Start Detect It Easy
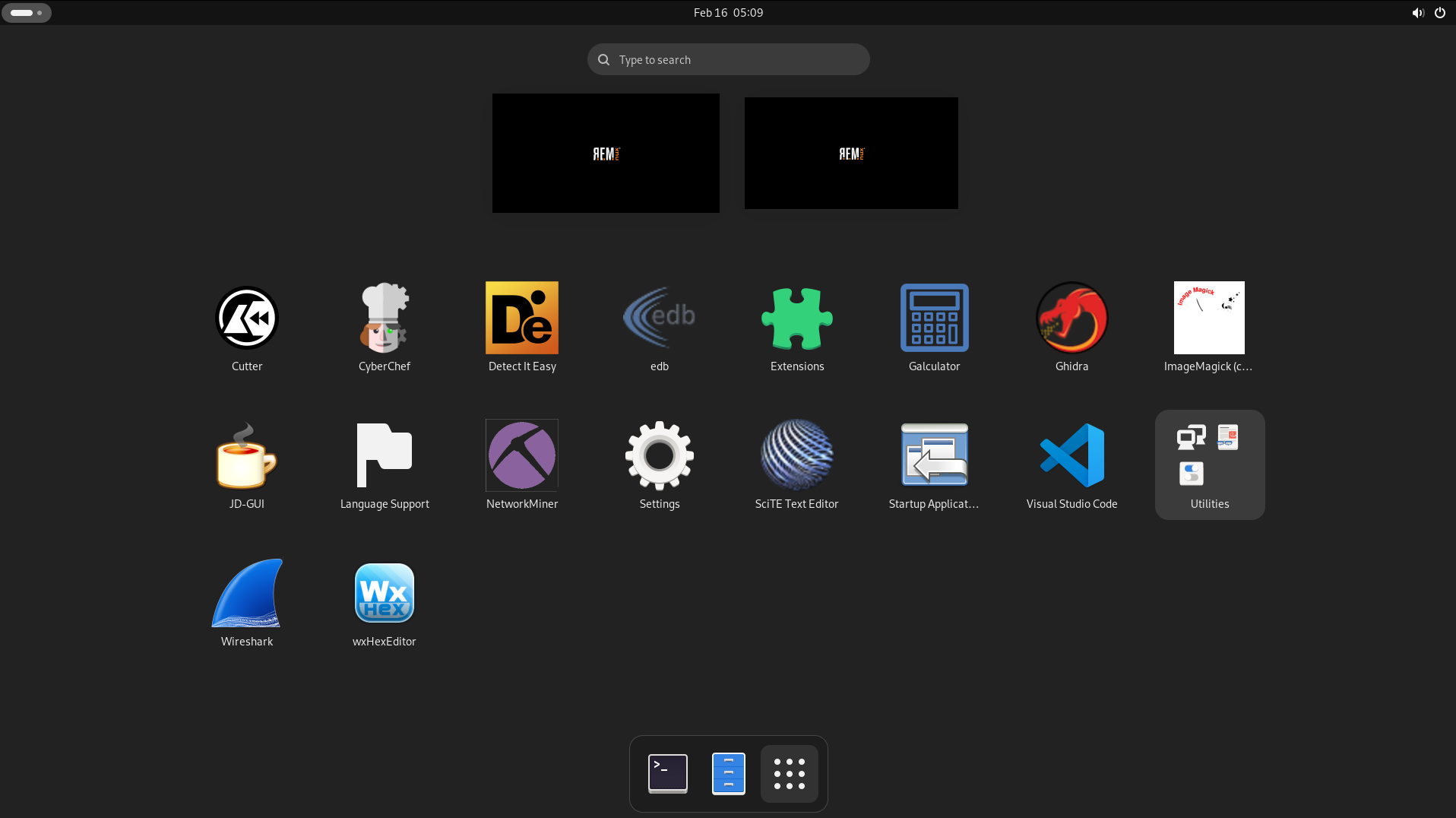 [x=521, y=319]
